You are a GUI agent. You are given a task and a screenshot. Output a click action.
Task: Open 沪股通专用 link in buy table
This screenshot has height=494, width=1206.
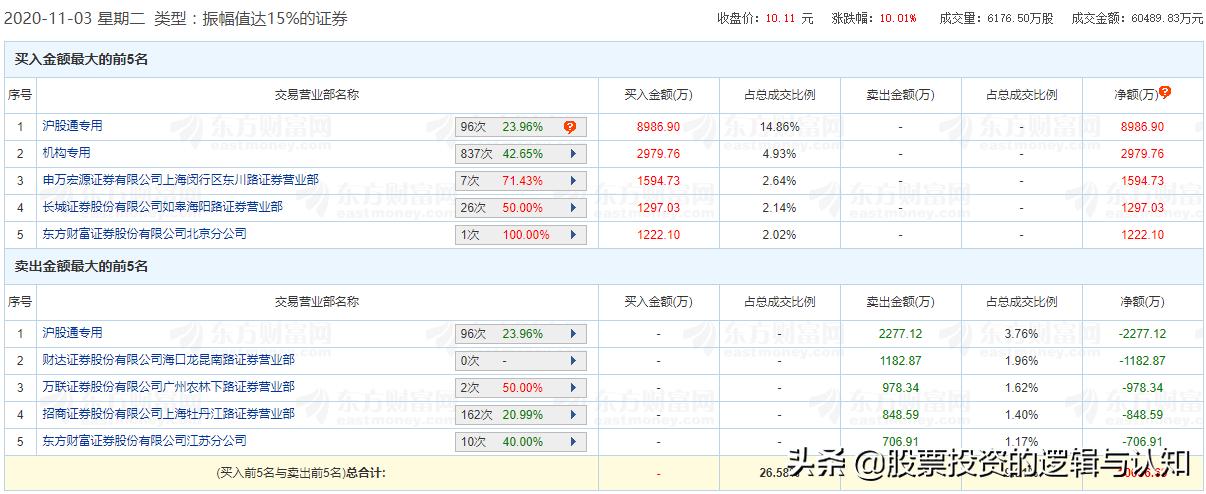pyautogui.click(x=72, y=126)
